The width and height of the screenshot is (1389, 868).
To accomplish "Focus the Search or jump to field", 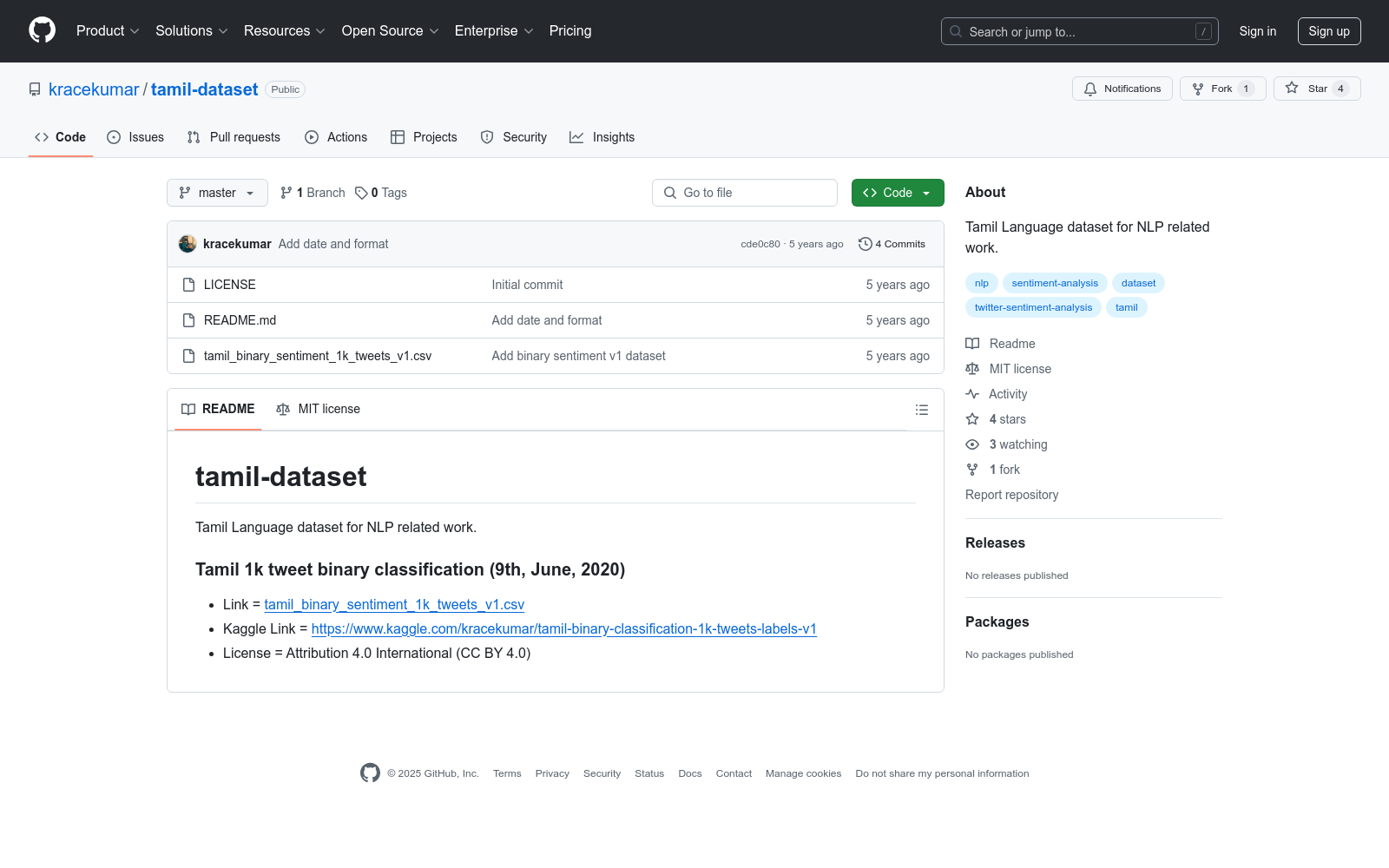I will (x=1080, y=31).
